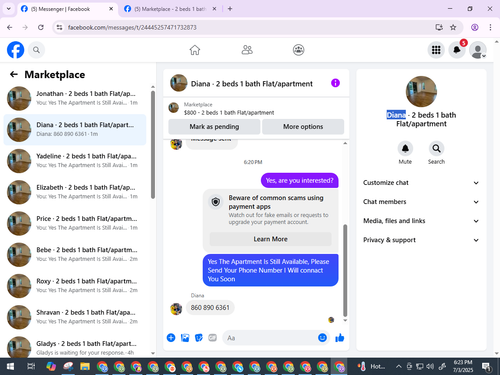Open Shravan's conversation in the list
Image resolution: width=500 pixels, height=375 pixels.
click(75, 317)
